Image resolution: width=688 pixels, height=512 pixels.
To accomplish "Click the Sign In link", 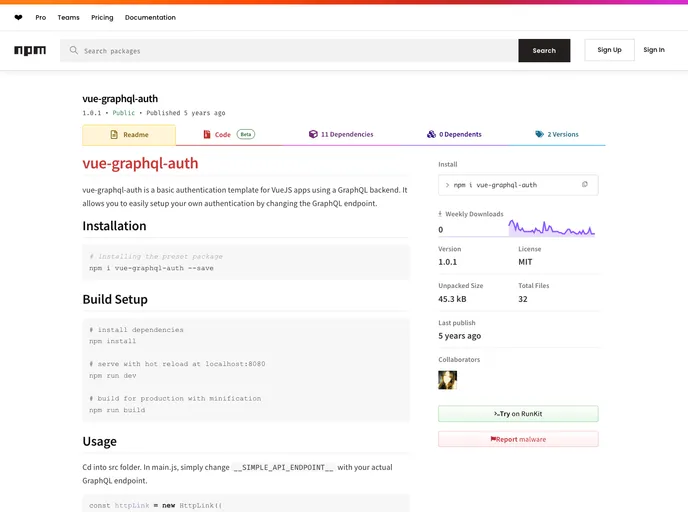I will click(654, 50).
